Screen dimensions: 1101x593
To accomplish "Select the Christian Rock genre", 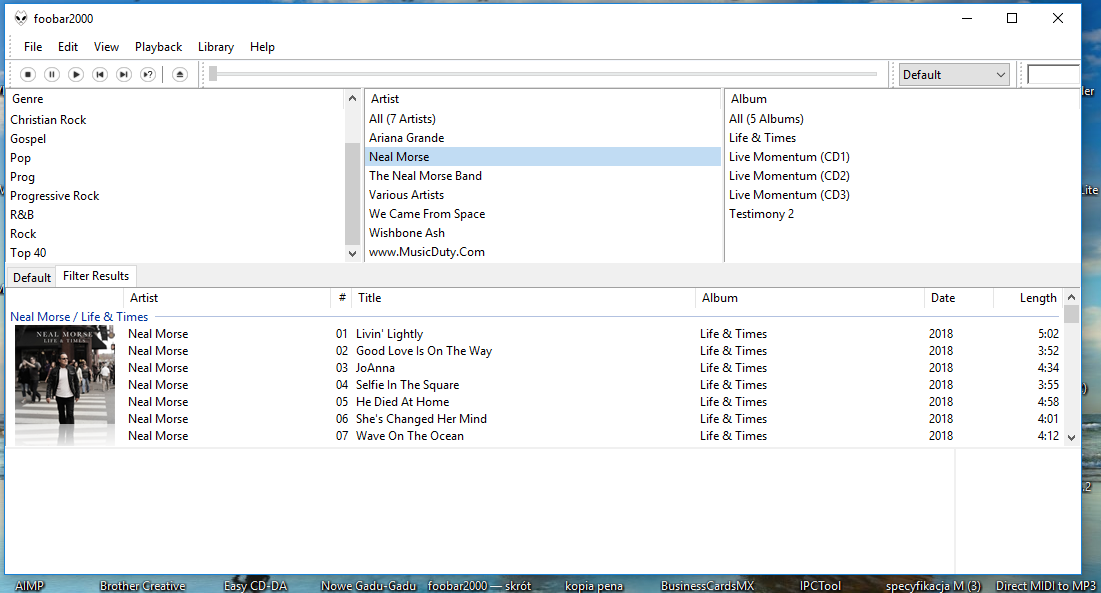I will pos(176,120).
